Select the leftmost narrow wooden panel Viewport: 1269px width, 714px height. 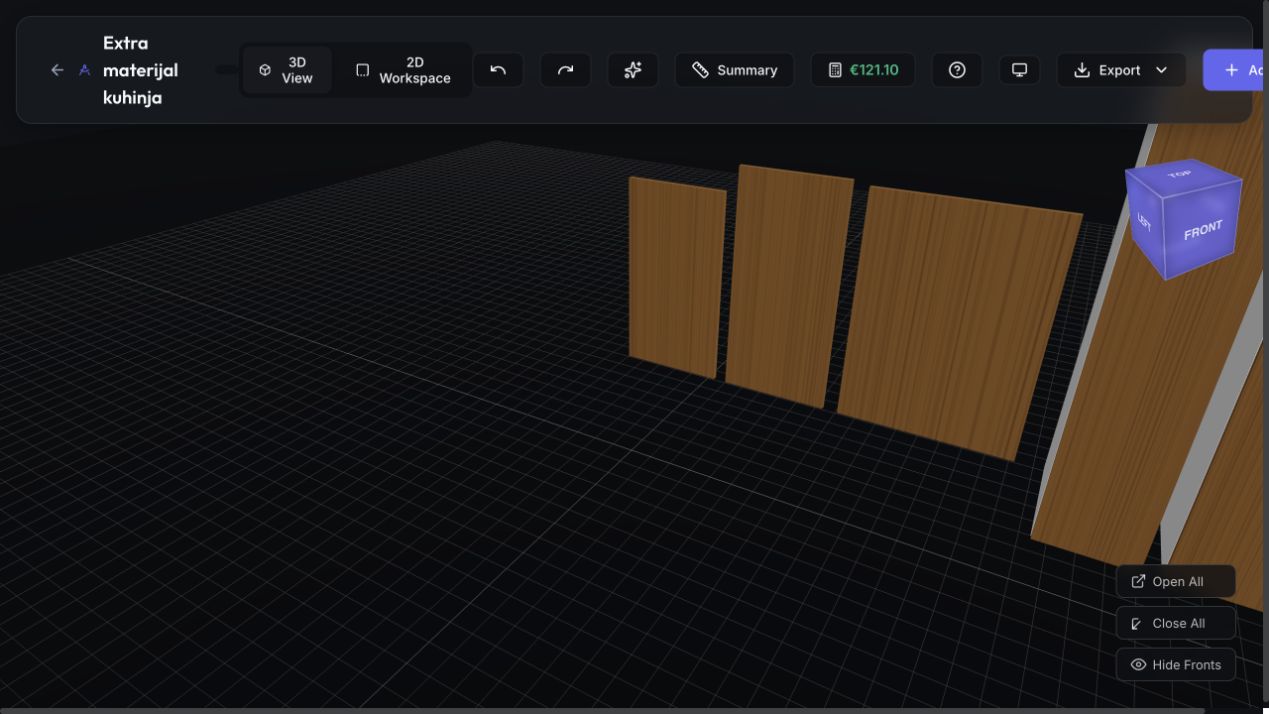click(676, 277)
